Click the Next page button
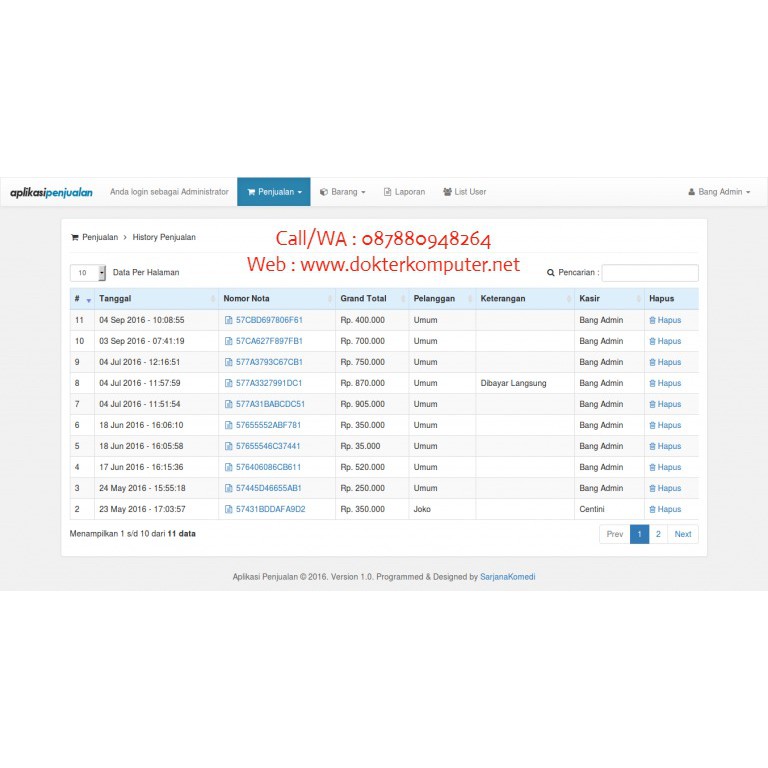The width and height of the screenshot is (768, 768). click(683, 534)
